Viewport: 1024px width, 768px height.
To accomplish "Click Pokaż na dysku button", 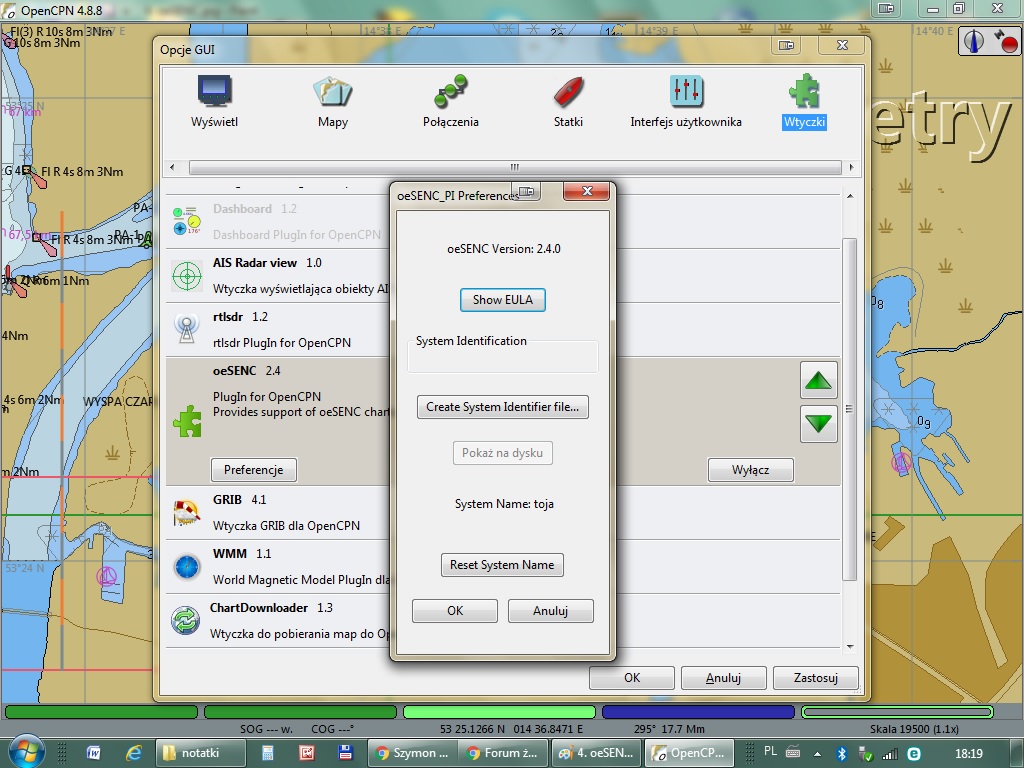I will point(502,453).
